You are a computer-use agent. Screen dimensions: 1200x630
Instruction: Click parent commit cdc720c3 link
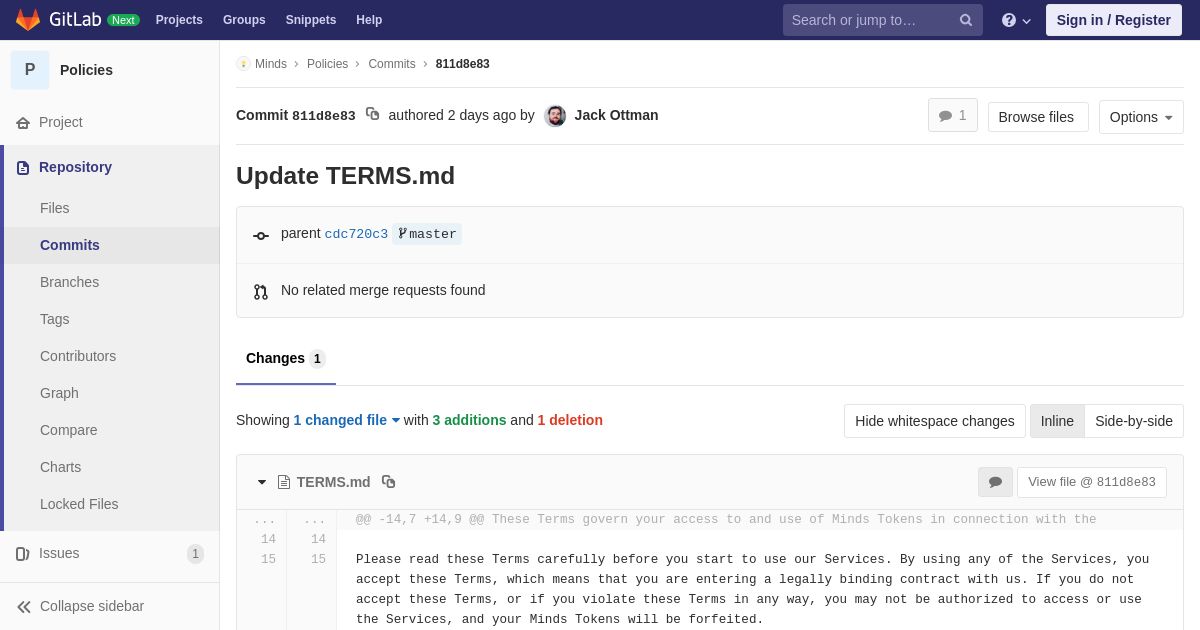click(356, 234)
